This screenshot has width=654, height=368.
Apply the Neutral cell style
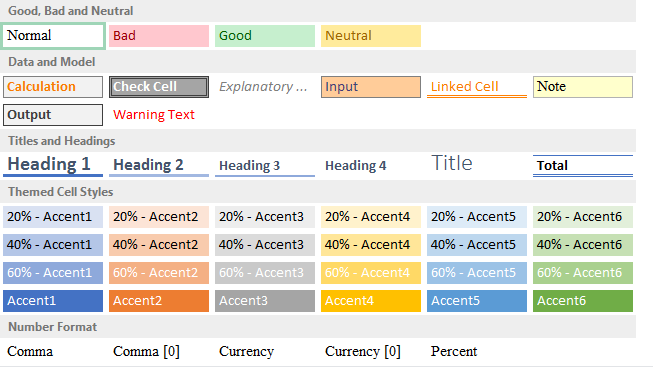(371, 36)
